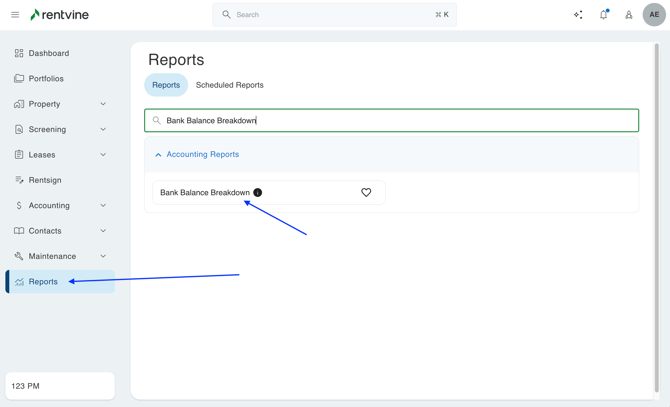
Task: Favorite the Bank Balance Breakdown report
Action: point(366,193)
